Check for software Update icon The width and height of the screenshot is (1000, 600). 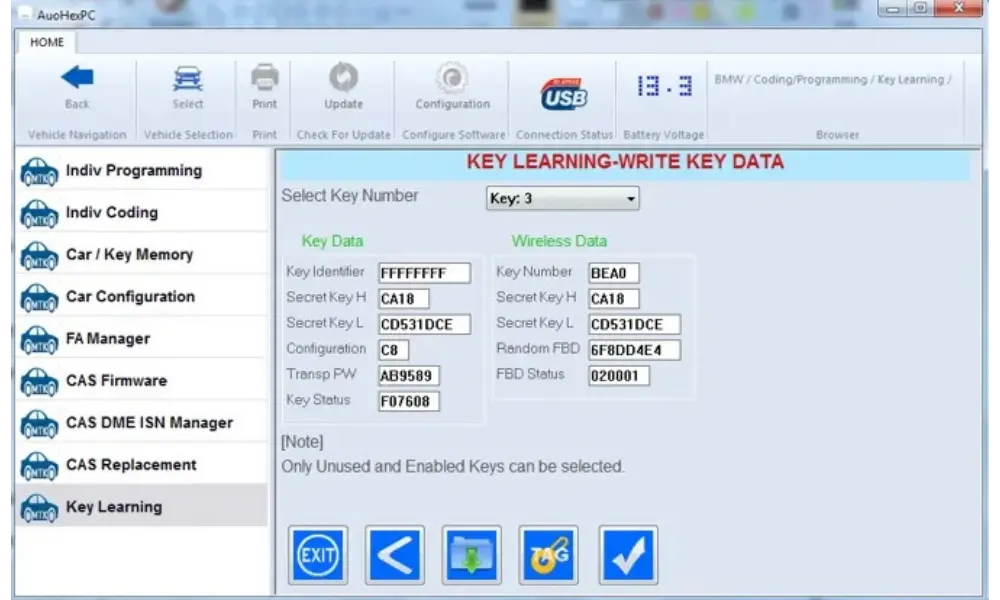[x=344, y=78]
